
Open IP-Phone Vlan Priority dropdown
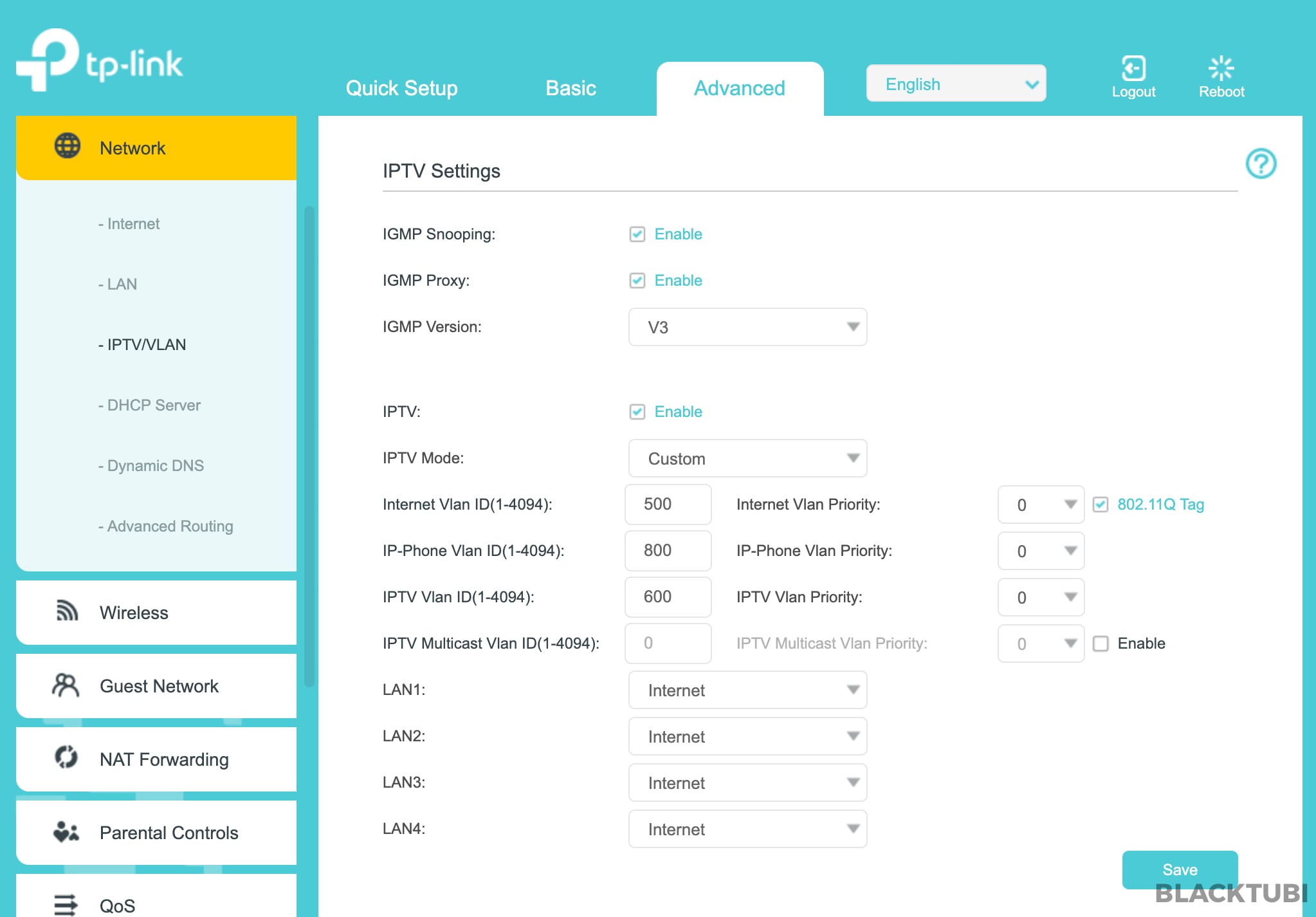click(1041, 551)
